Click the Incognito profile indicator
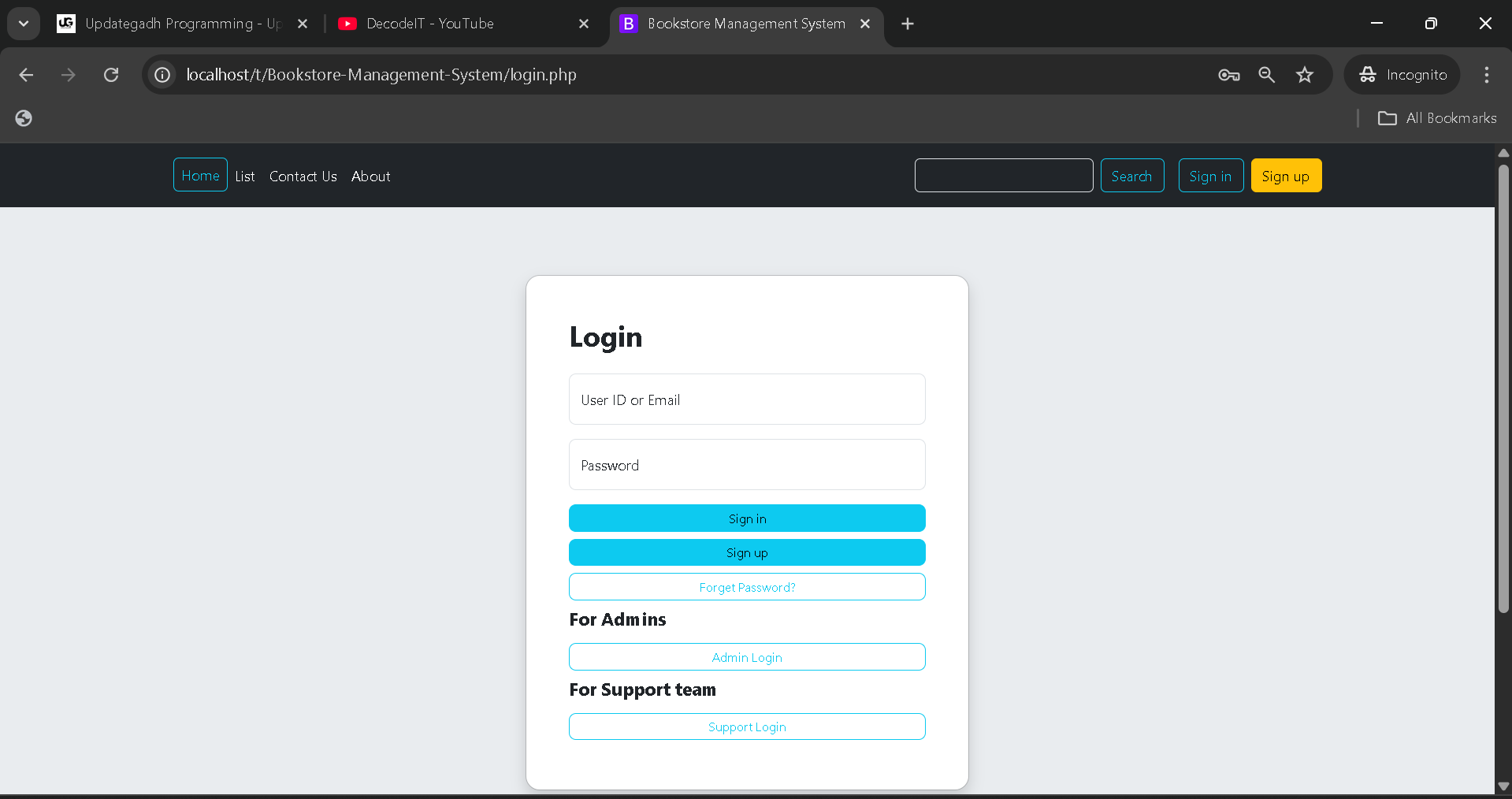The height and width of the screenshot is (799, 1512). pos(1402,75)
